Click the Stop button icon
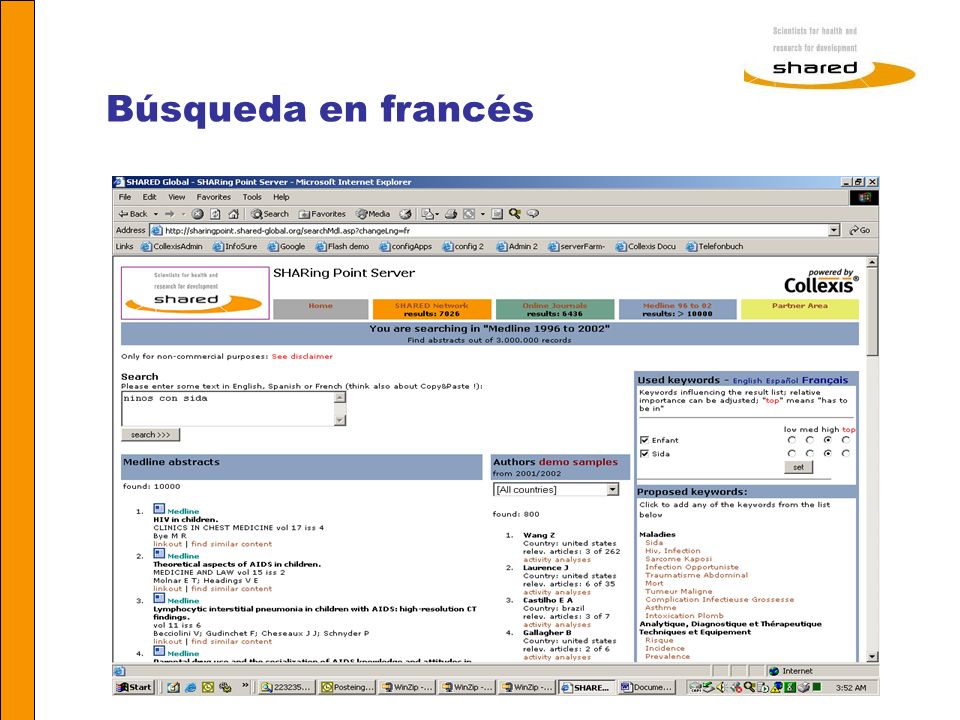The width and height of the screenshot is (960, 720). point(197,214)
